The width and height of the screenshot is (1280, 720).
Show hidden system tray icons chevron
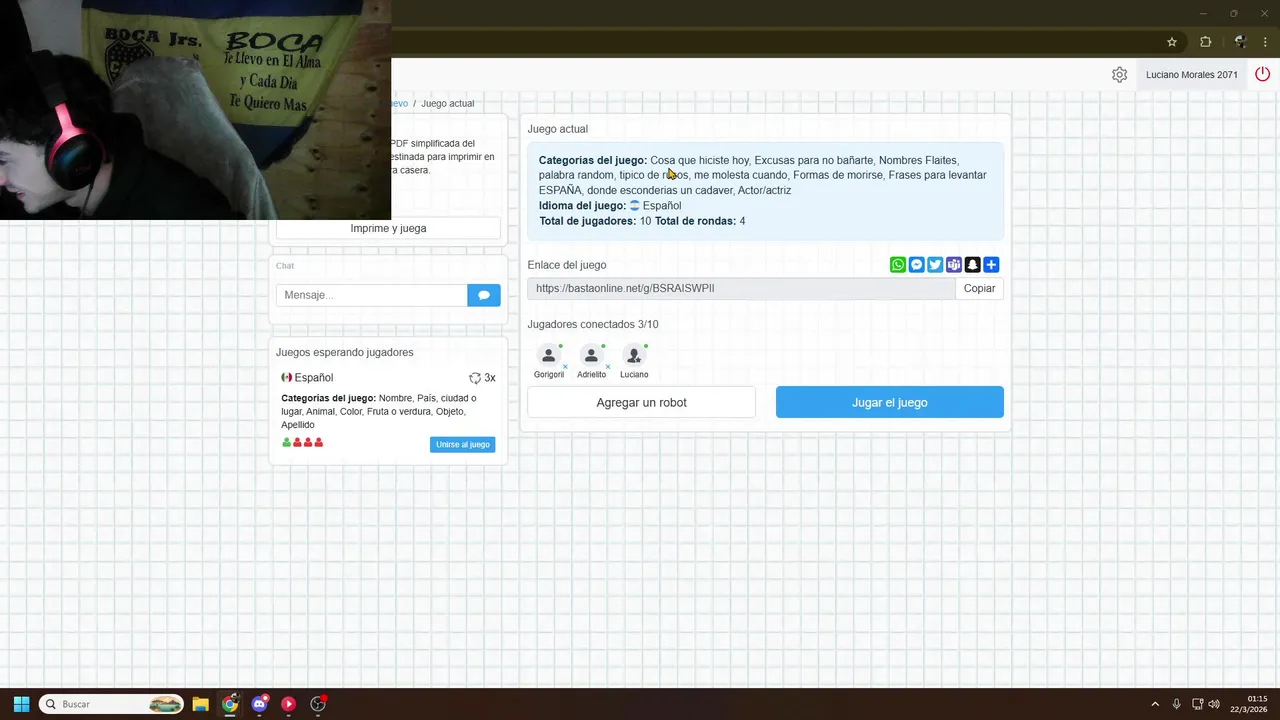[1155, 704]
